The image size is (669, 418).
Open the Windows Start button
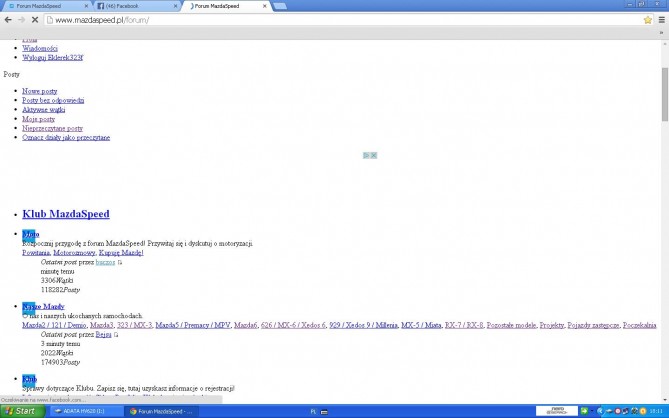22,411
